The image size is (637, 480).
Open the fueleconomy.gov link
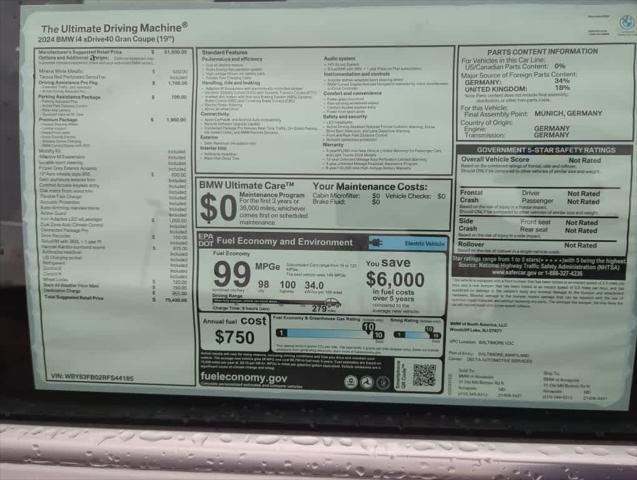(x=244, y=378)
